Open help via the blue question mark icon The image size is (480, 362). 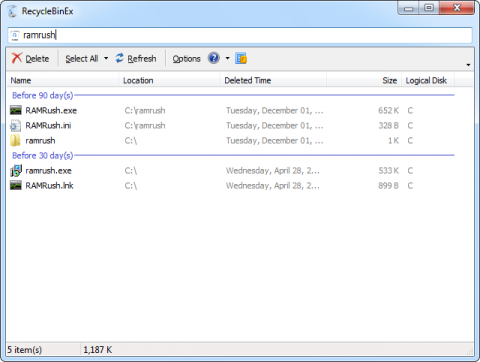tap(214, 58)
